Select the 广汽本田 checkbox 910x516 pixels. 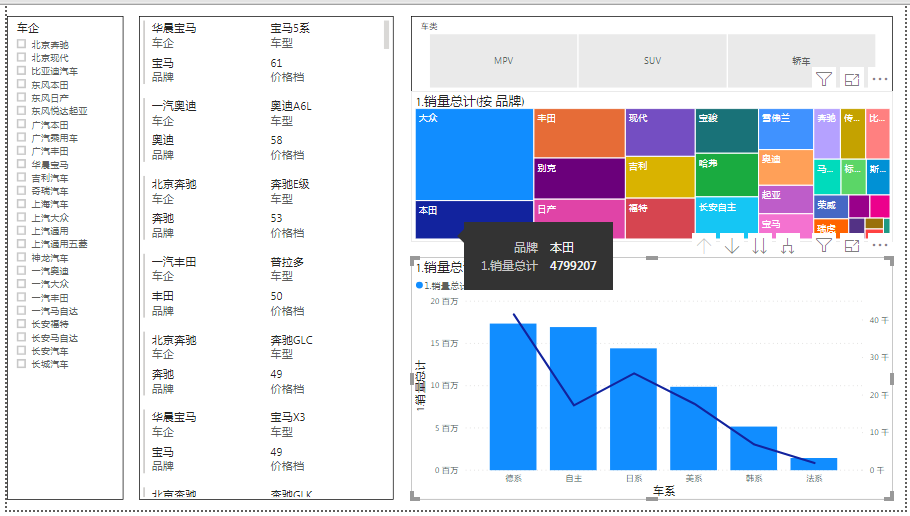21,124
